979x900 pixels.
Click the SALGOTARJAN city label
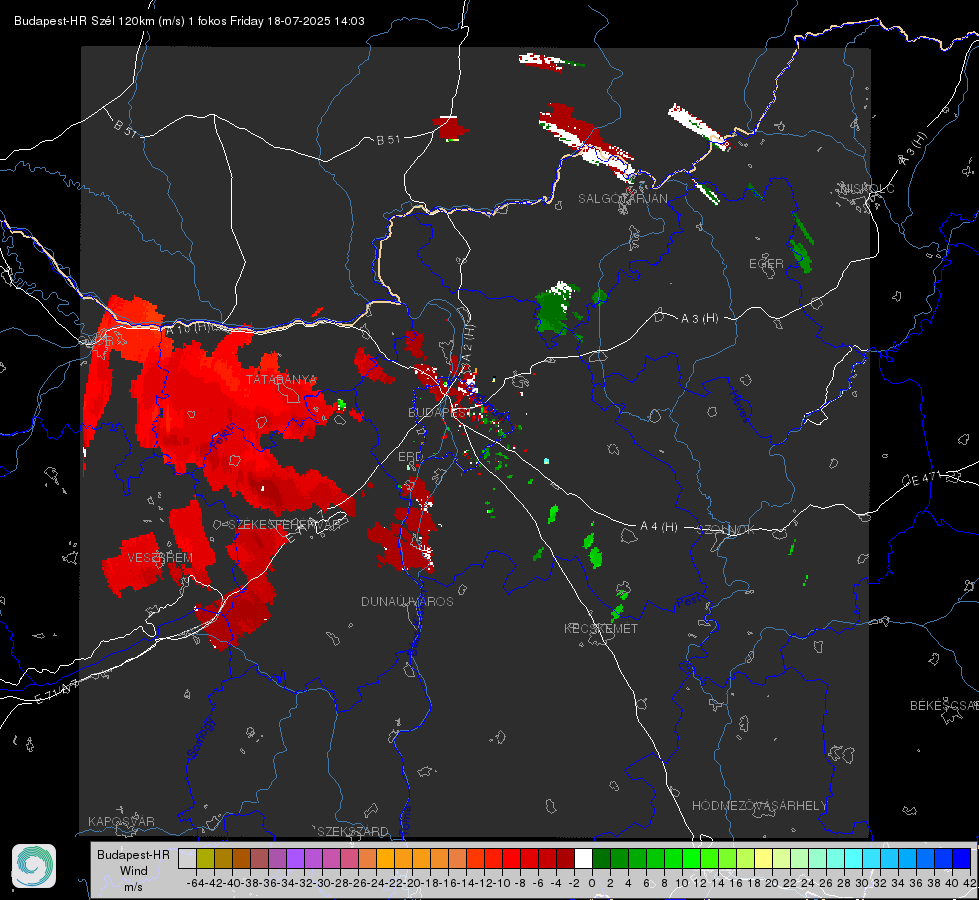pos(622,199)
